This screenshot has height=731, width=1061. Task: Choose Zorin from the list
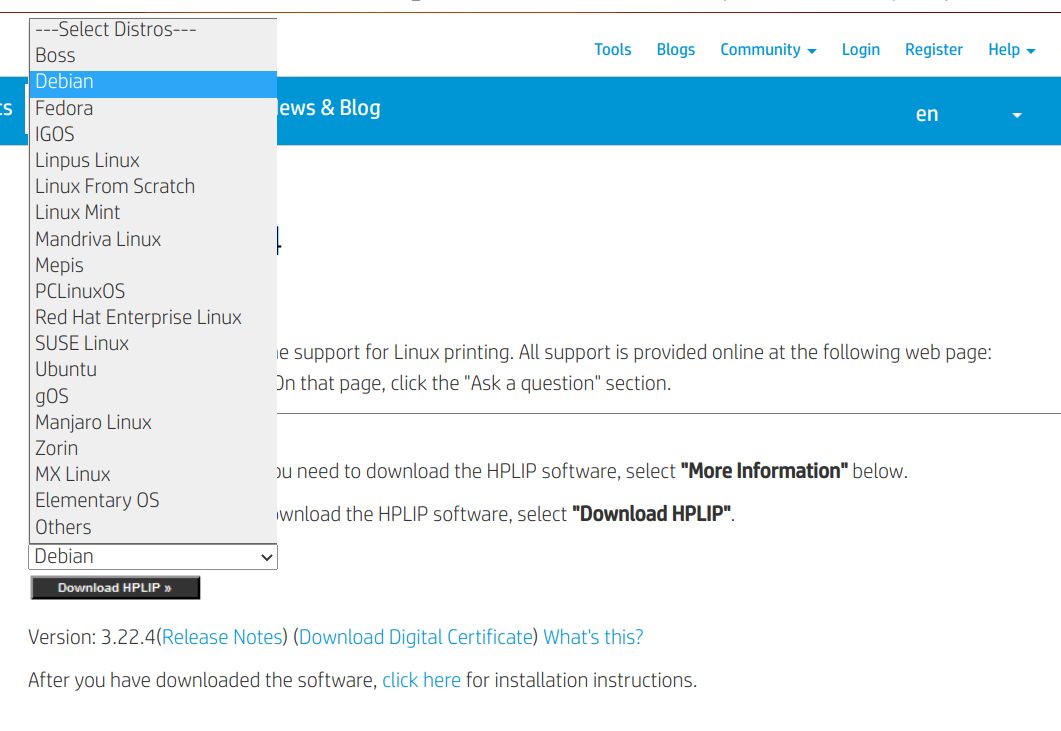point(153,448)
